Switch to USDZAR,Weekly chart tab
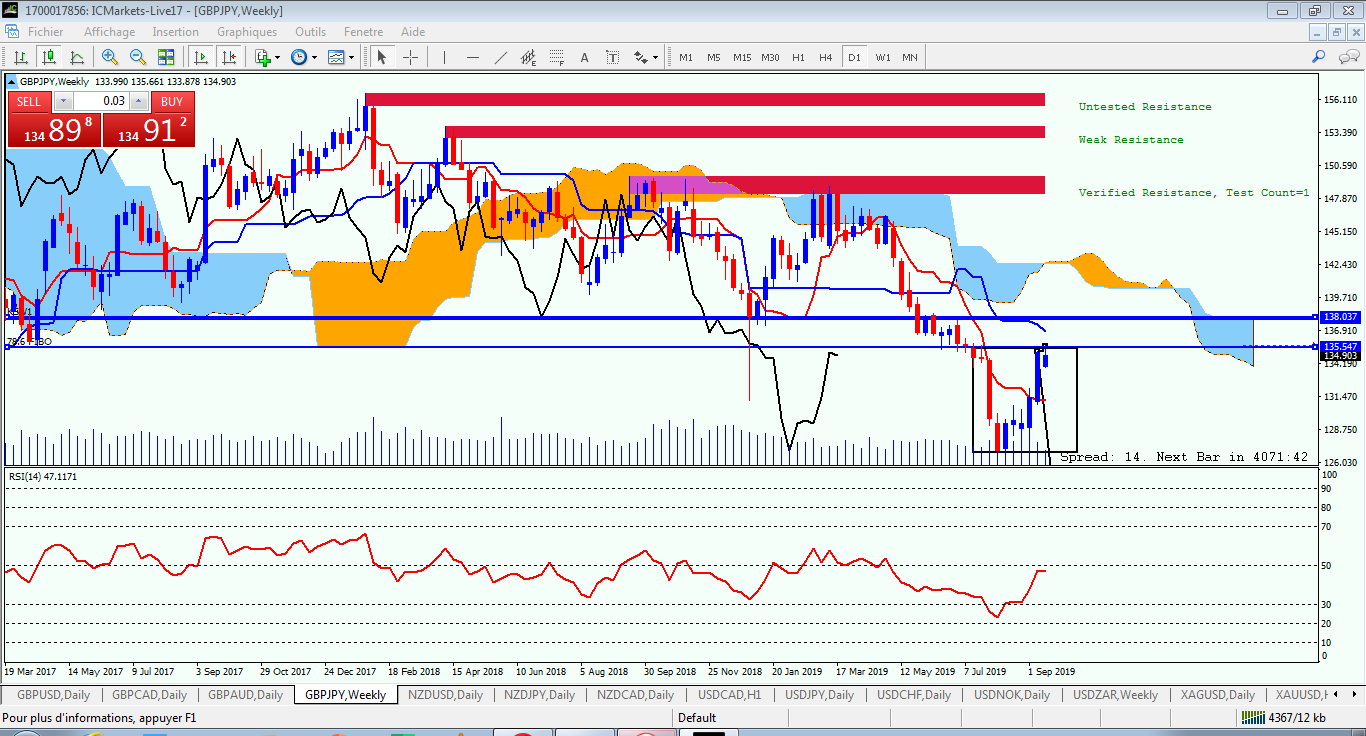Viewport: 1366px width, 736px height. (x=1115, y=694)
